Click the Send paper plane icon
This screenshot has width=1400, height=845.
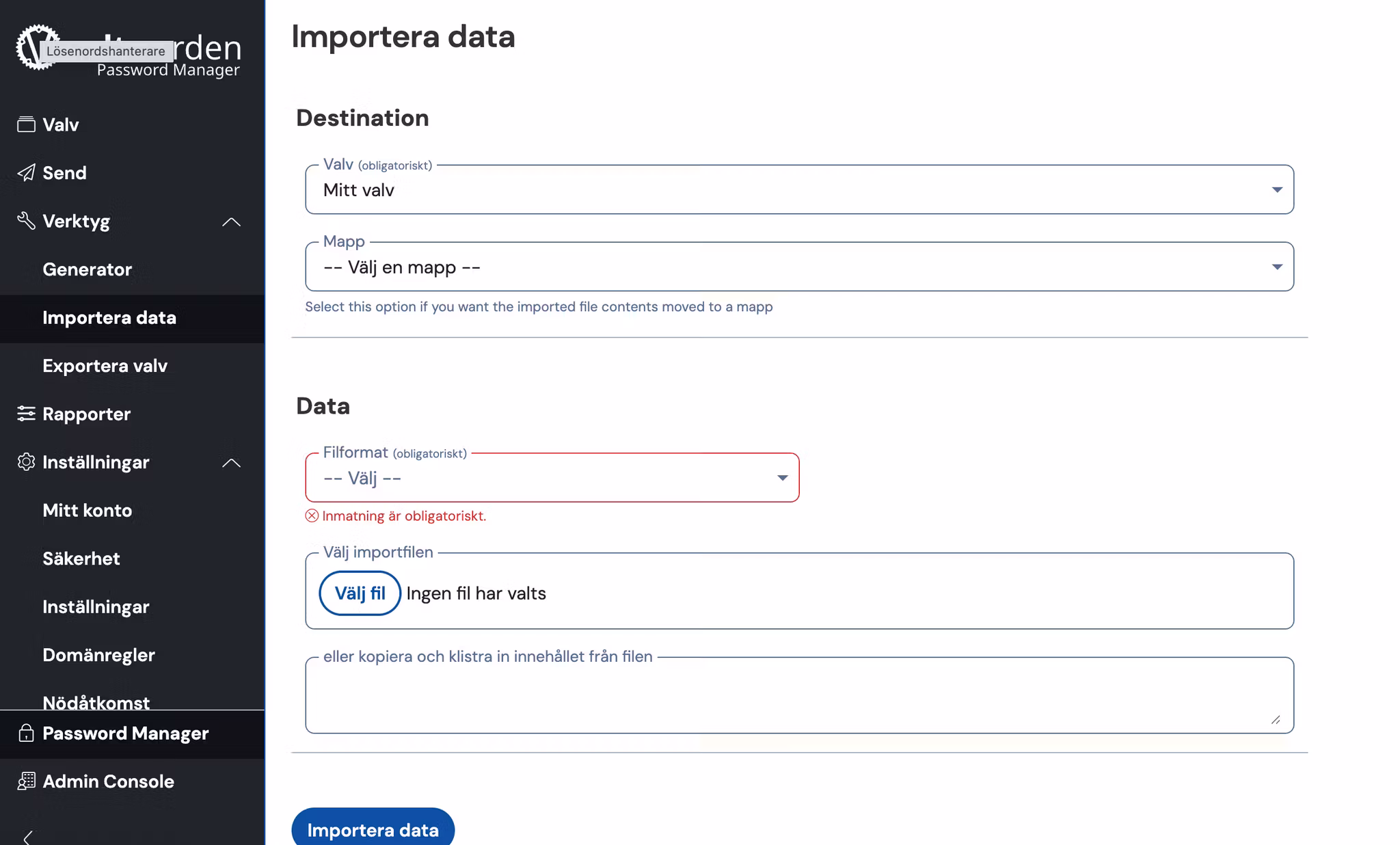(26, 173)
